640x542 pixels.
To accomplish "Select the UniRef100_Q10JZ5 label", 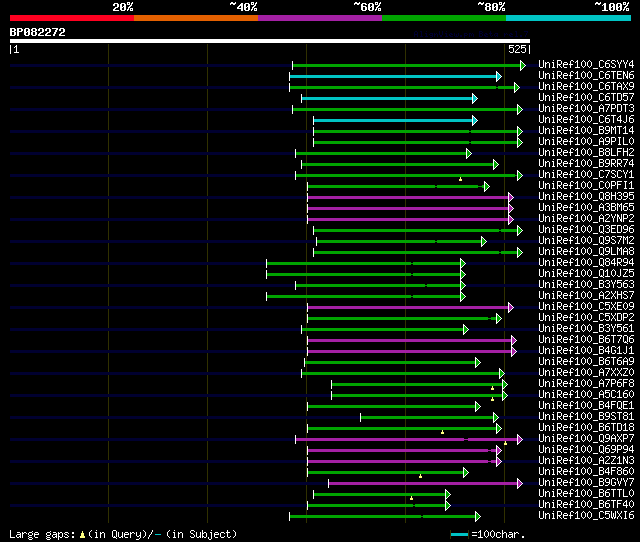I will pyautogui.click(x=586, y=274).
